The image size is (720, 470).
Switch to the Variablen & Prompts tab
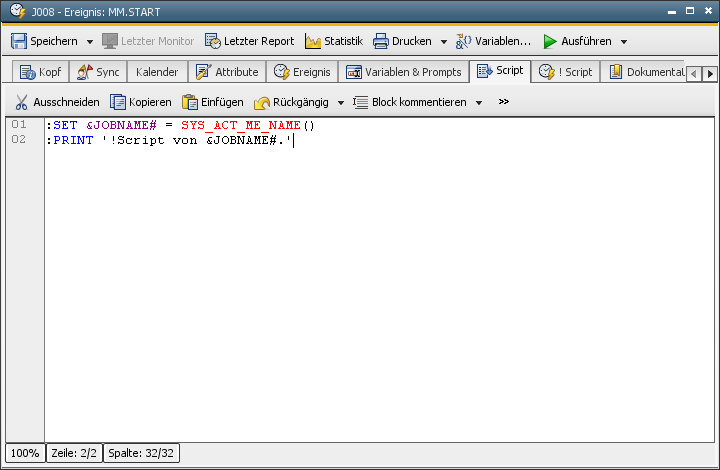point(404,72)
